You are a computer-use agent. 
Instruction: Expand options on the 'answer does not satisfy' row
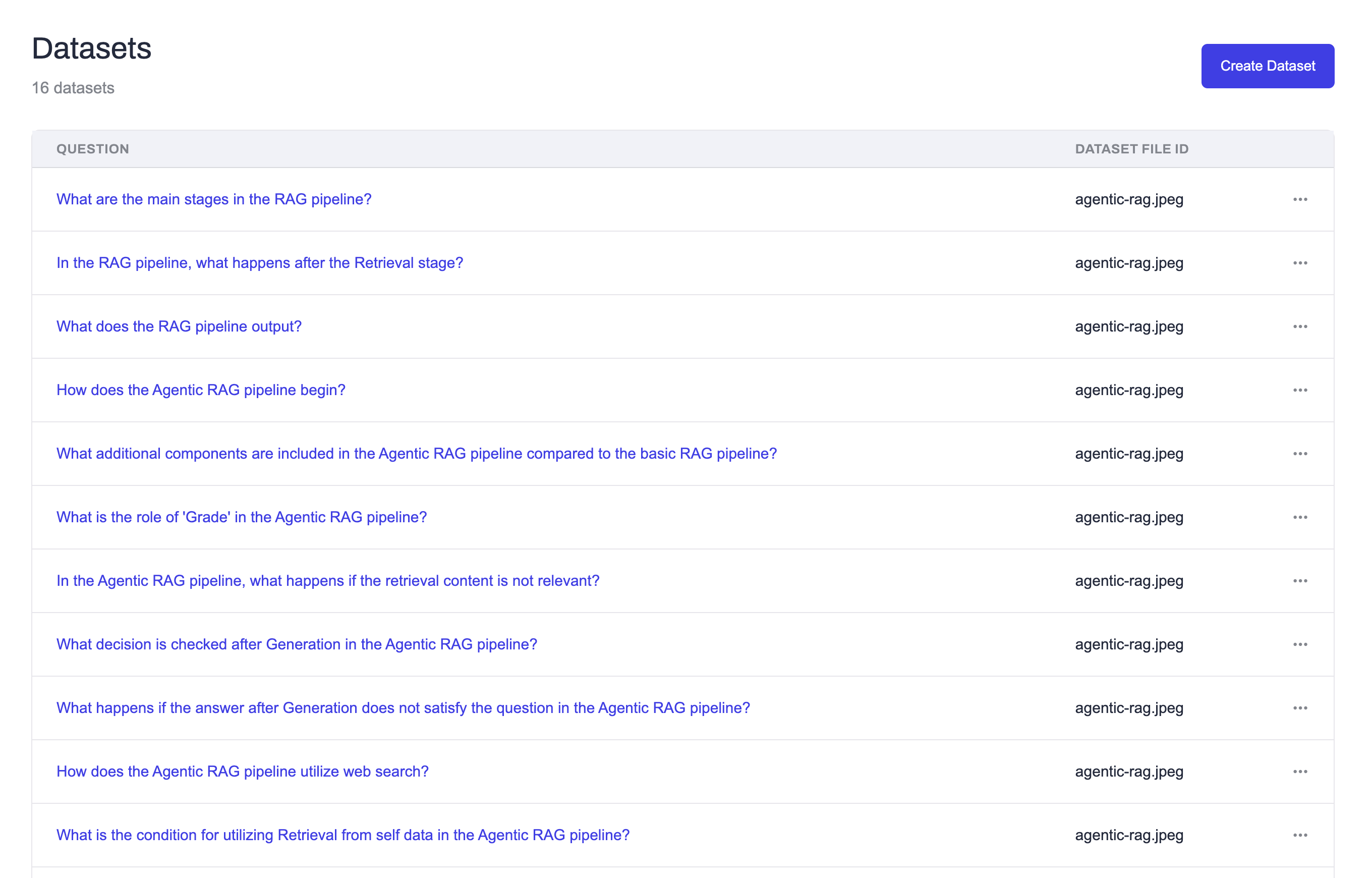pos(1301,707)
